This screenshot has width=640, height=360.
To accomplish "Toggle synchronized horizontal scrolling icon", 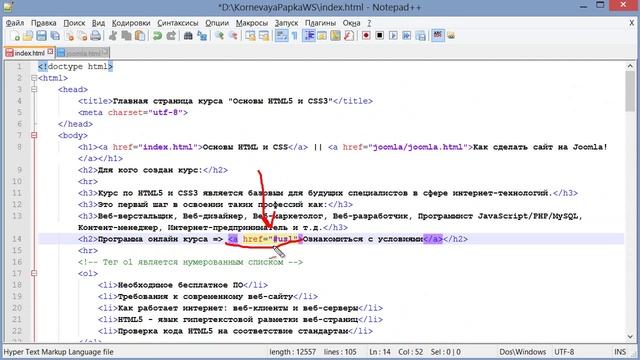I will [264, 36].
